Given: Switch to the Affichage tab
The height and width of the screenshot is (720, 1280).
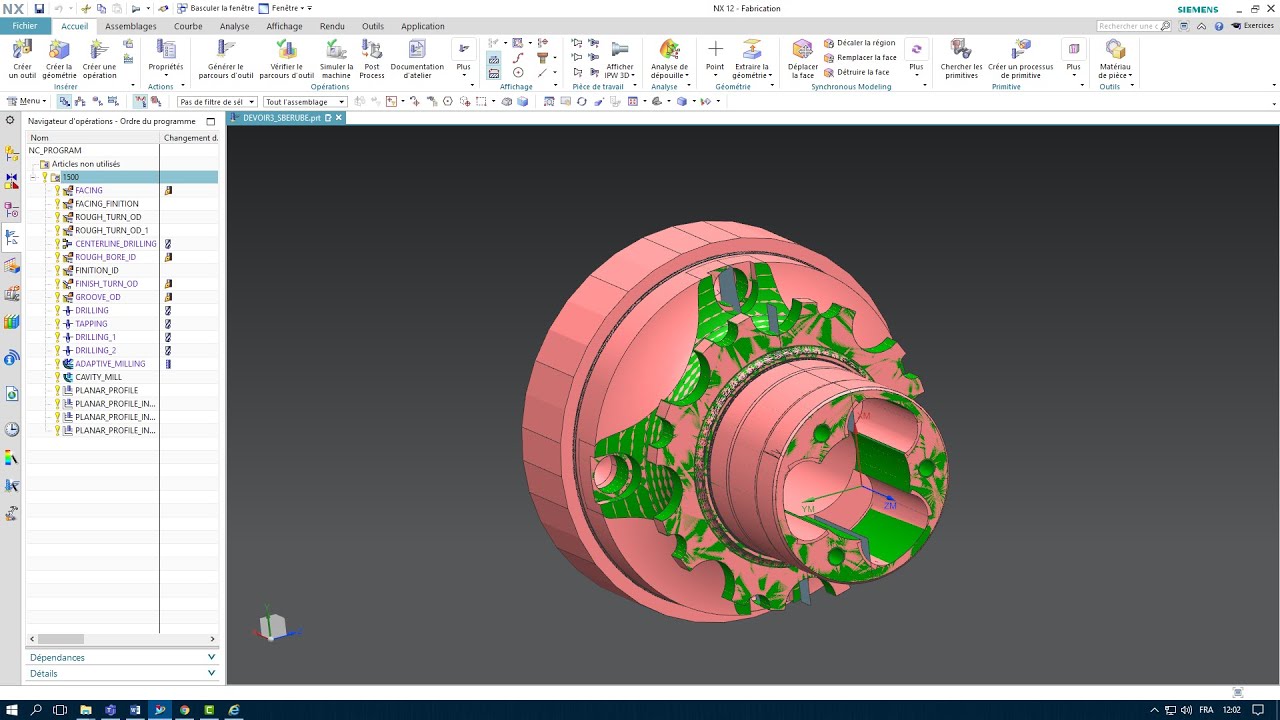Looking at the screenshot, I should 285,26.
